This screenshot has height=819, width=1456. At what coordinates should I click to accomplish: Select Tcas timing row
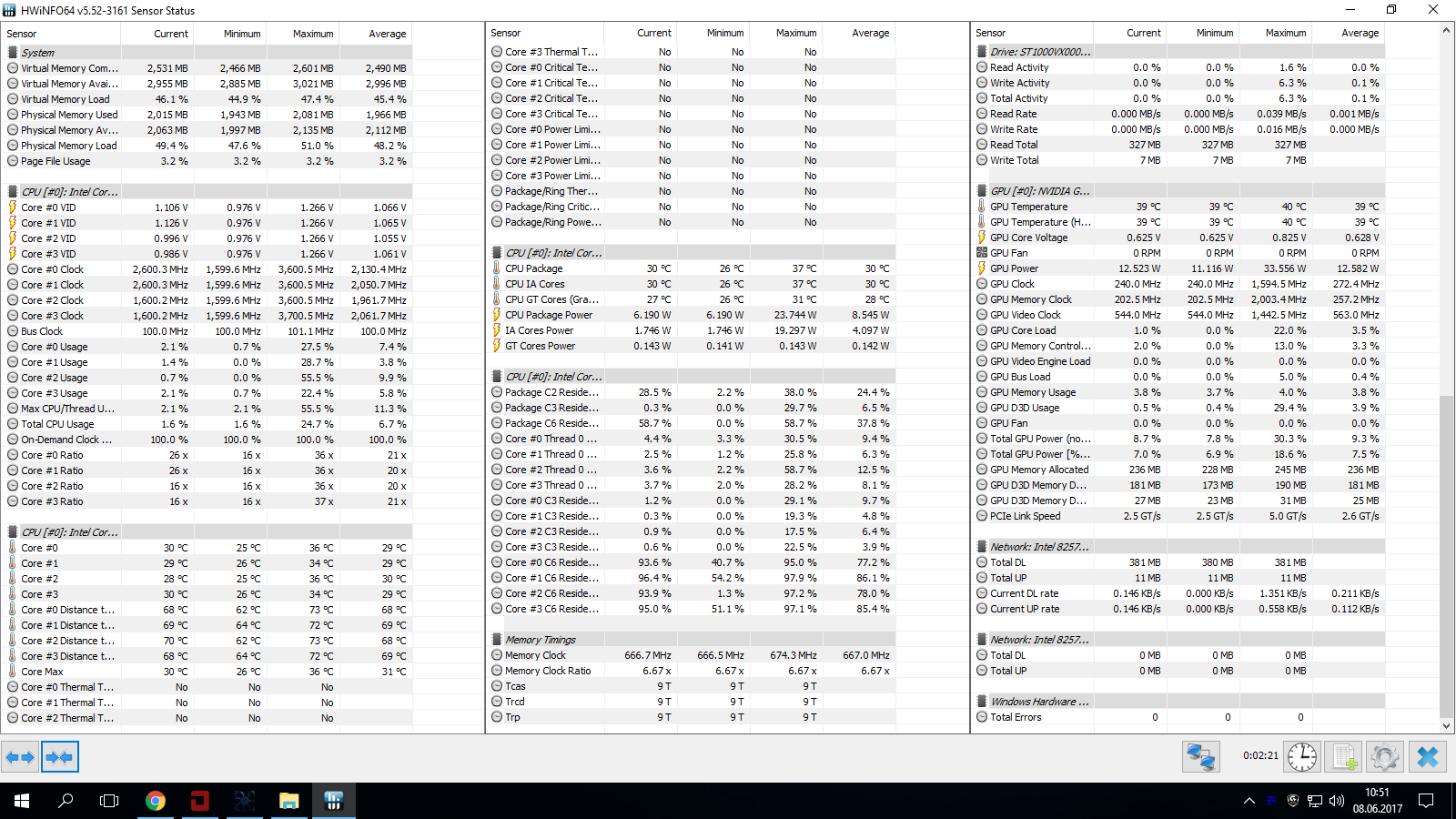[692, 686]
